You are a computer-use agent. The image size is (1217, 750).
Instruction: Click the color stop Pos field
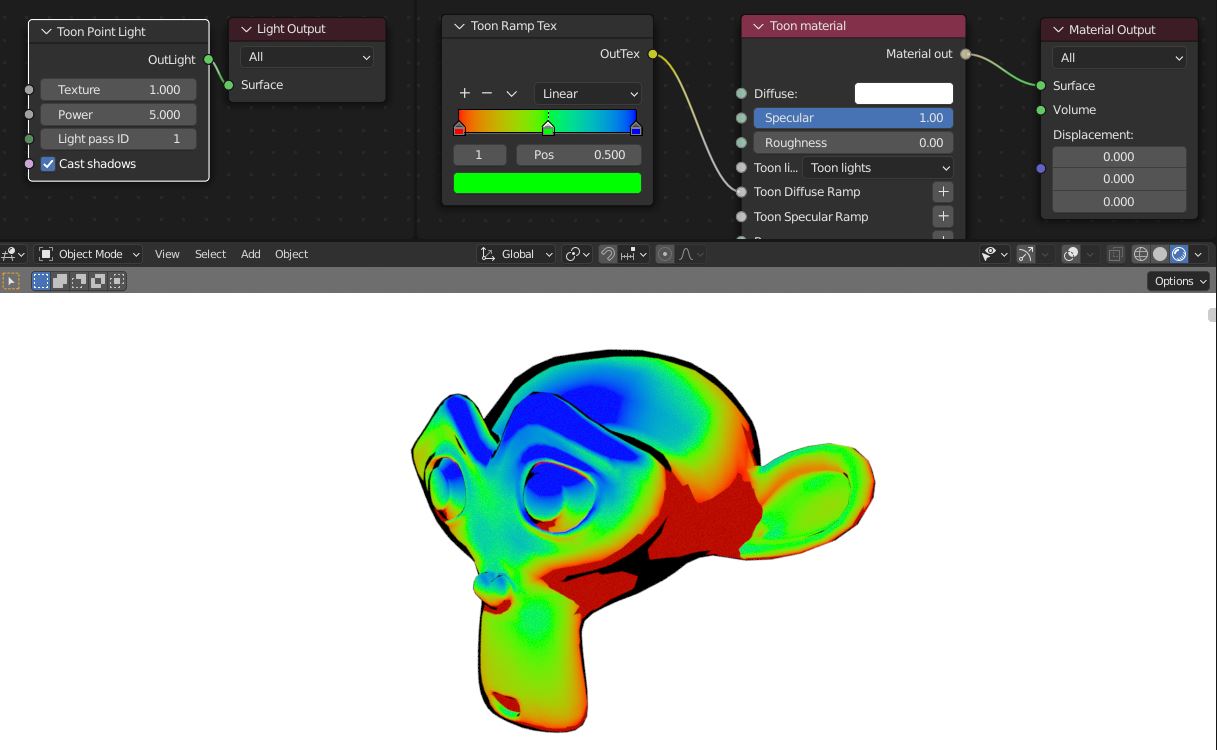point(579,155)
